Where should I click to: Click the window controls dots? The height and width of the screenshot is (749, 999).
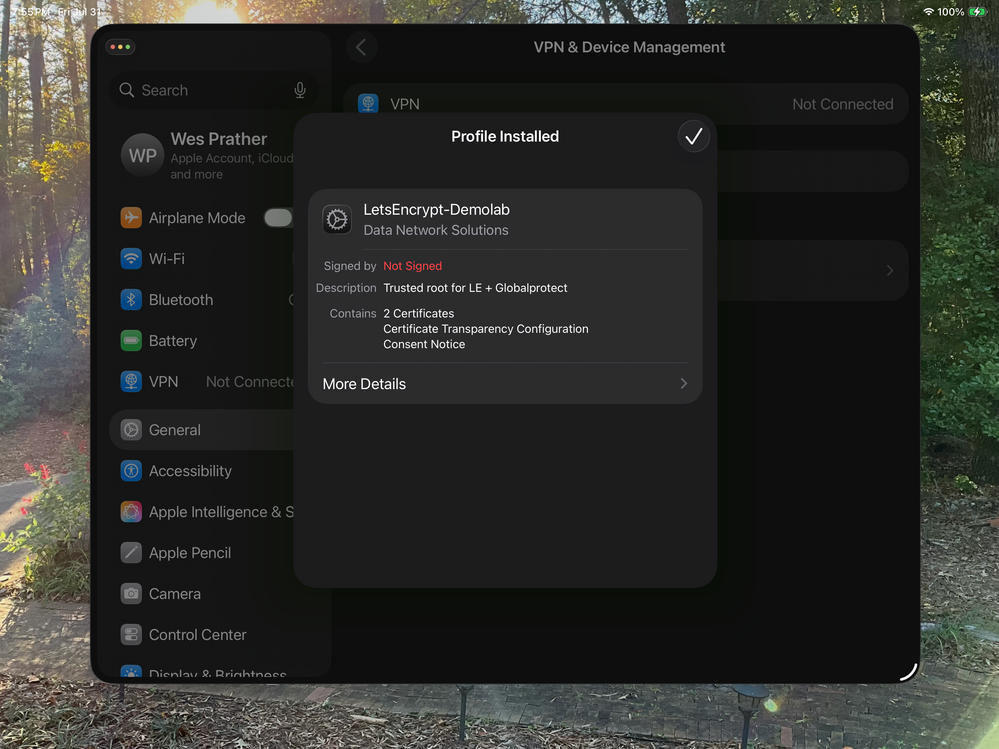coord(120,47)
